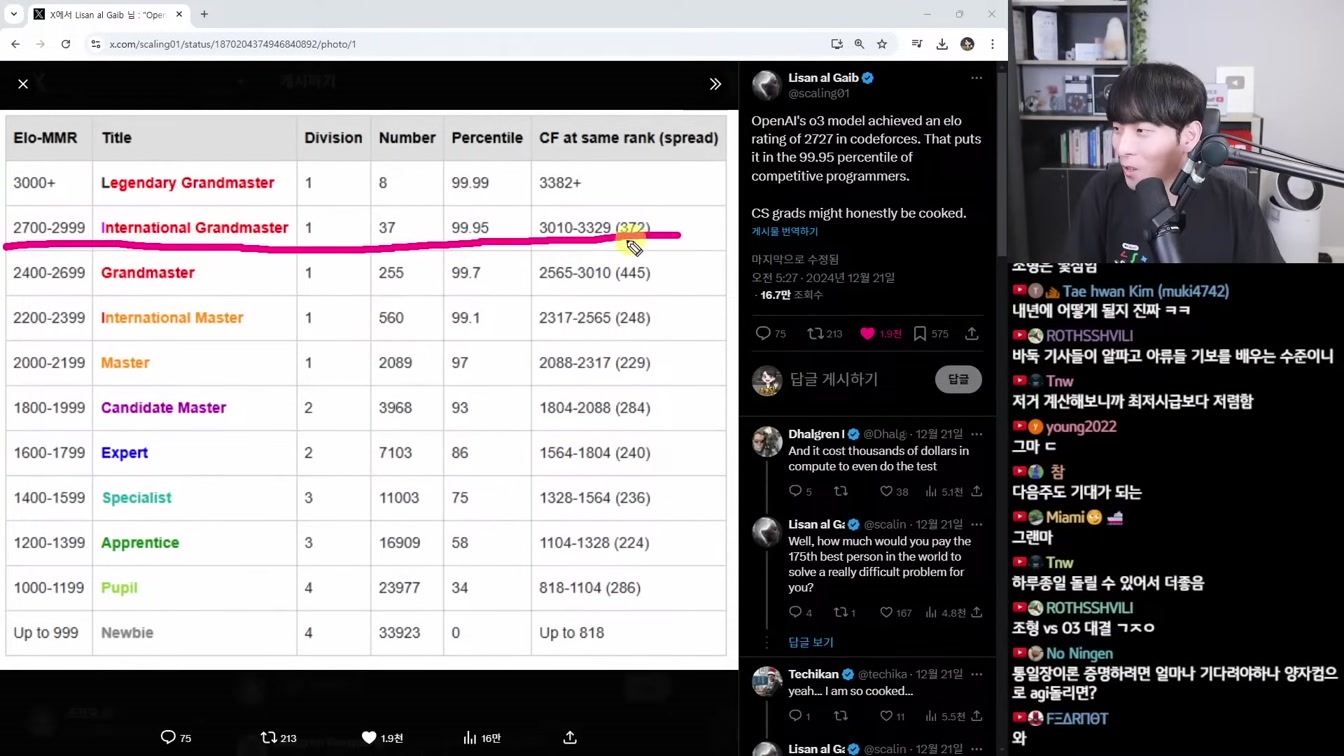Collapse the side panel with double-chevron icon

[x=715, y=84]
